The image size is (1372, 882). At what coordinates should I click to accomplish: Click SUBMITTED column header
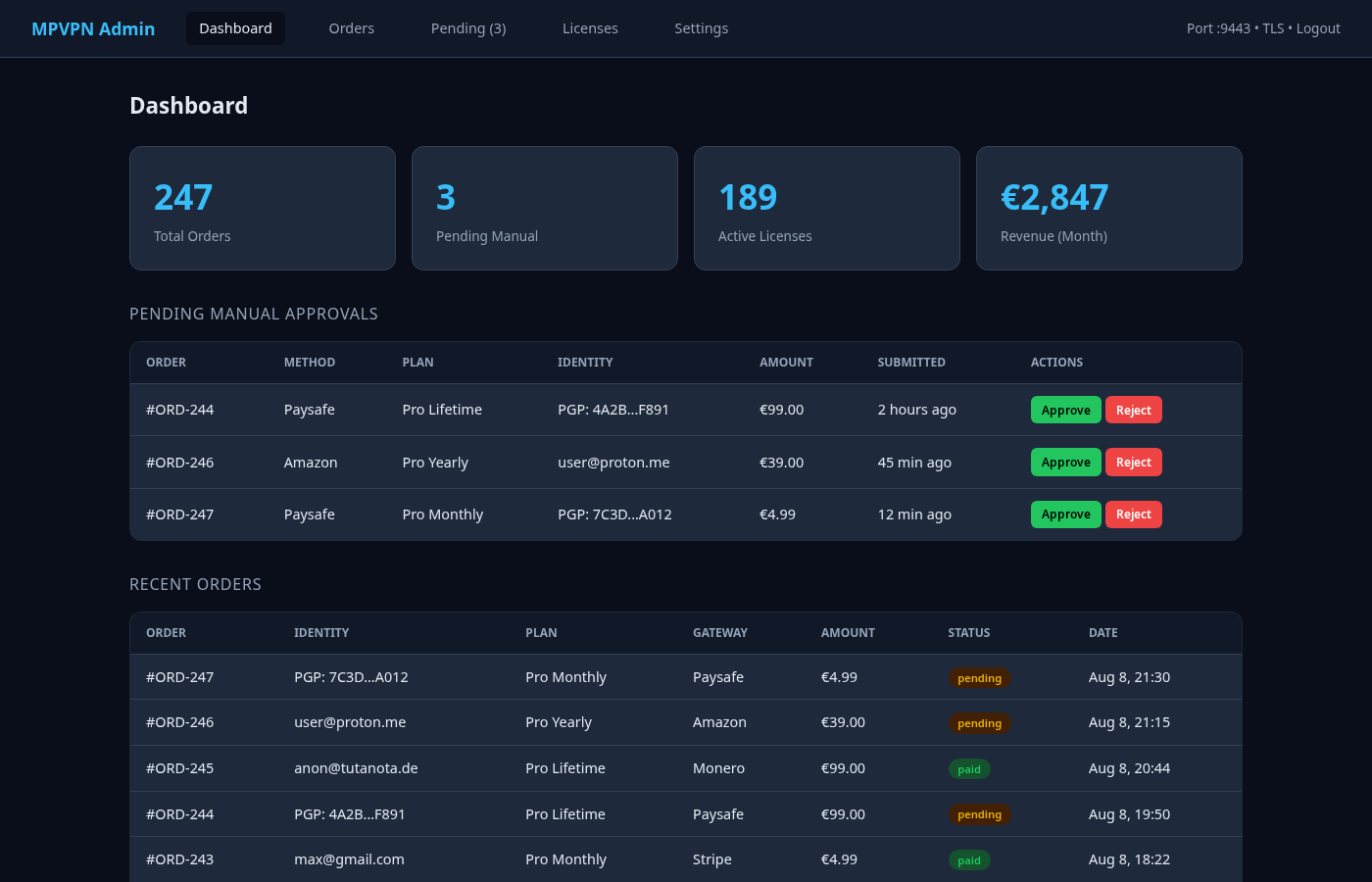click(911, 363)
